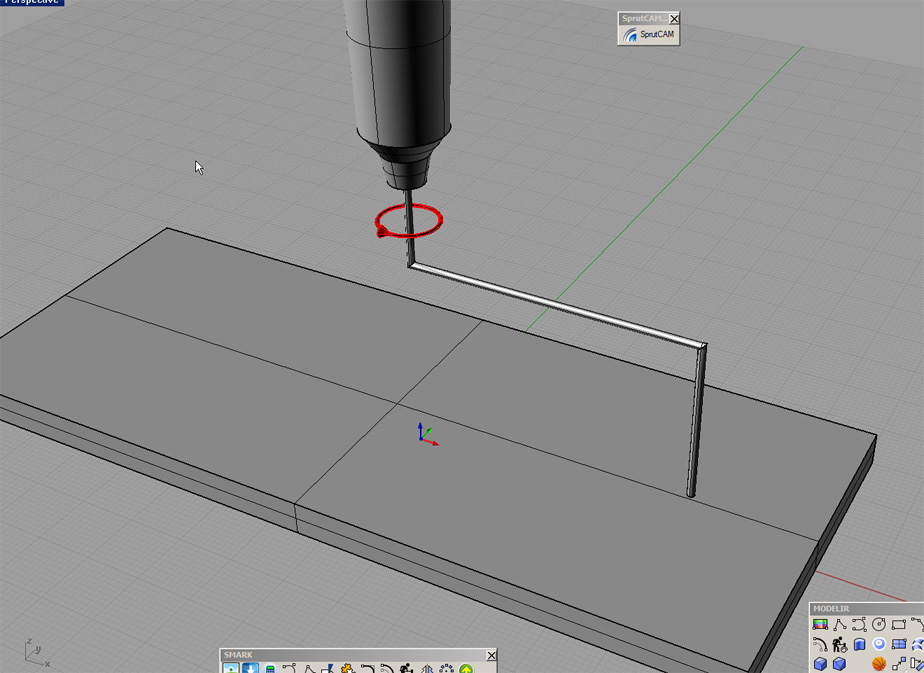This screenshot has height=673, width=924.
Task: Choose the circle tool in MODELIR
Action: tap(879, 625)
